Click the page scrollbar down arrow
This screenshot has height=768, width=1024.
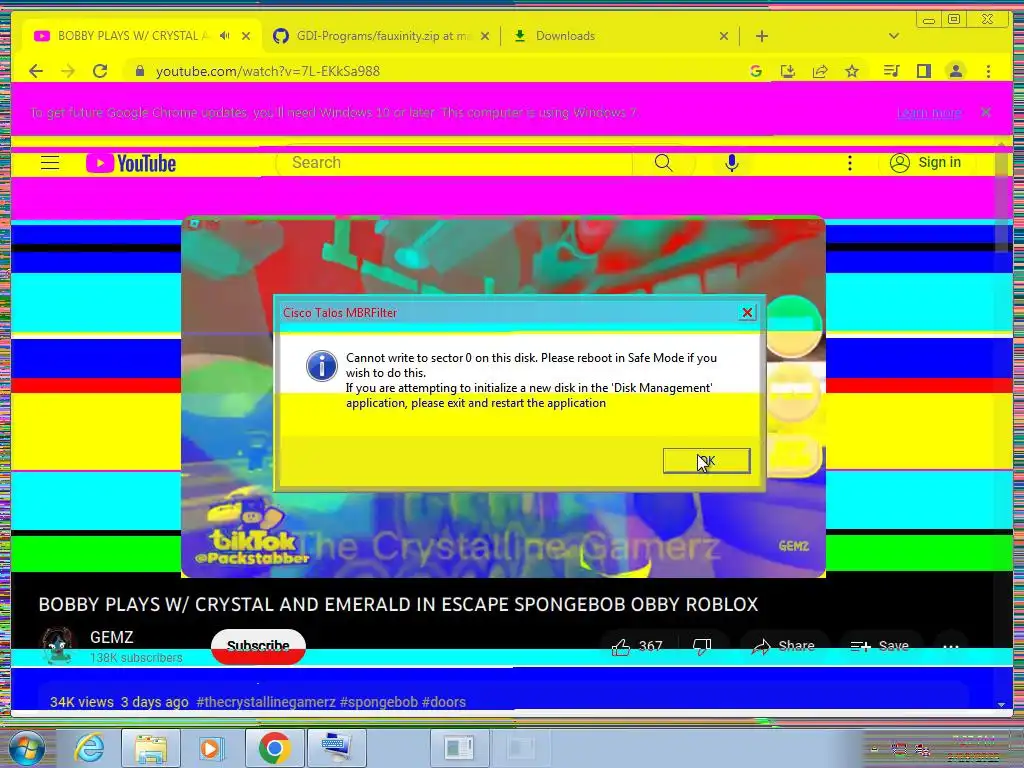tap(1001, 704)
